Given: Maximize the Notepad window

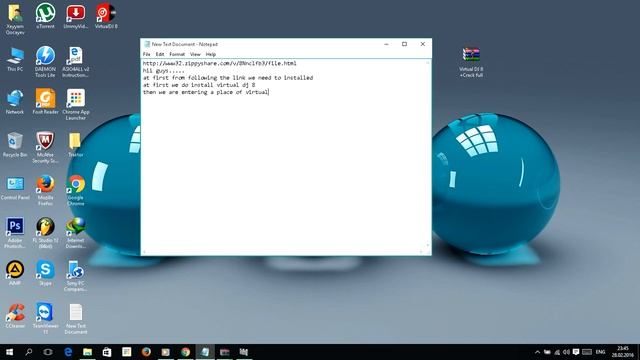Looking at the screenshot, I should [404, 44].
